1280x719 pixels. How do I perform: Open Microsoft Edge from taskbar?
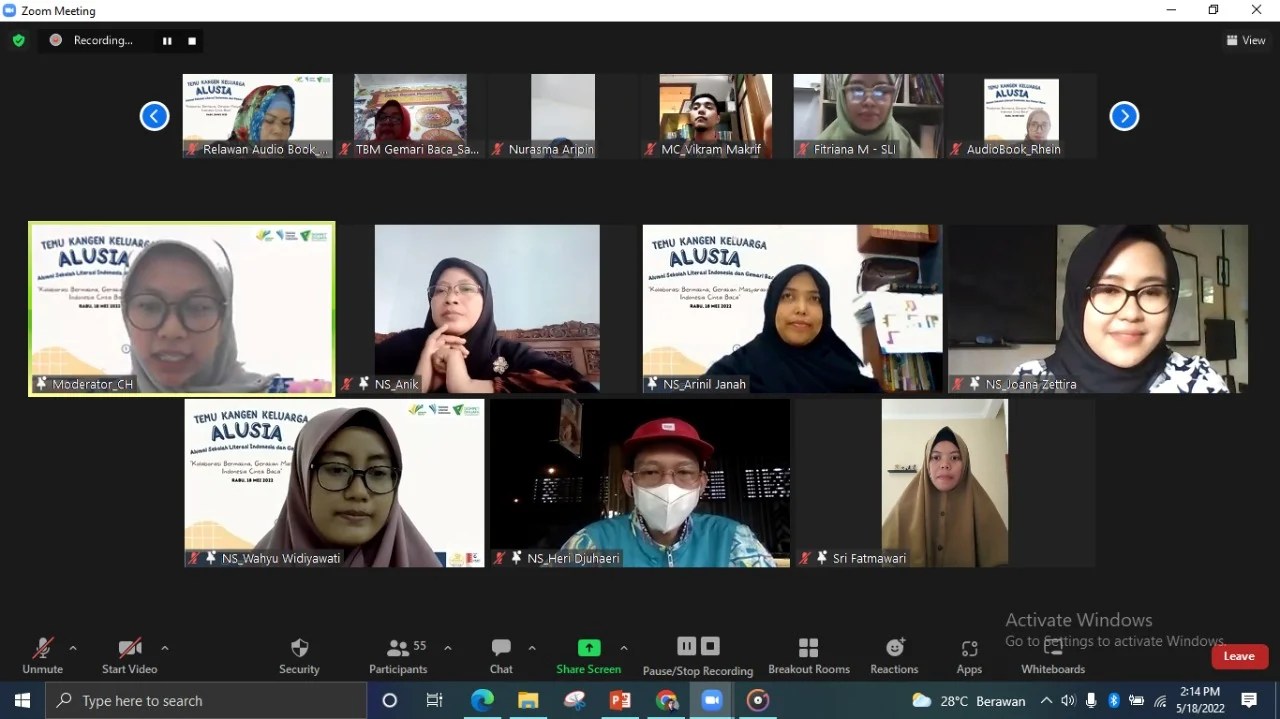(482, 701)
